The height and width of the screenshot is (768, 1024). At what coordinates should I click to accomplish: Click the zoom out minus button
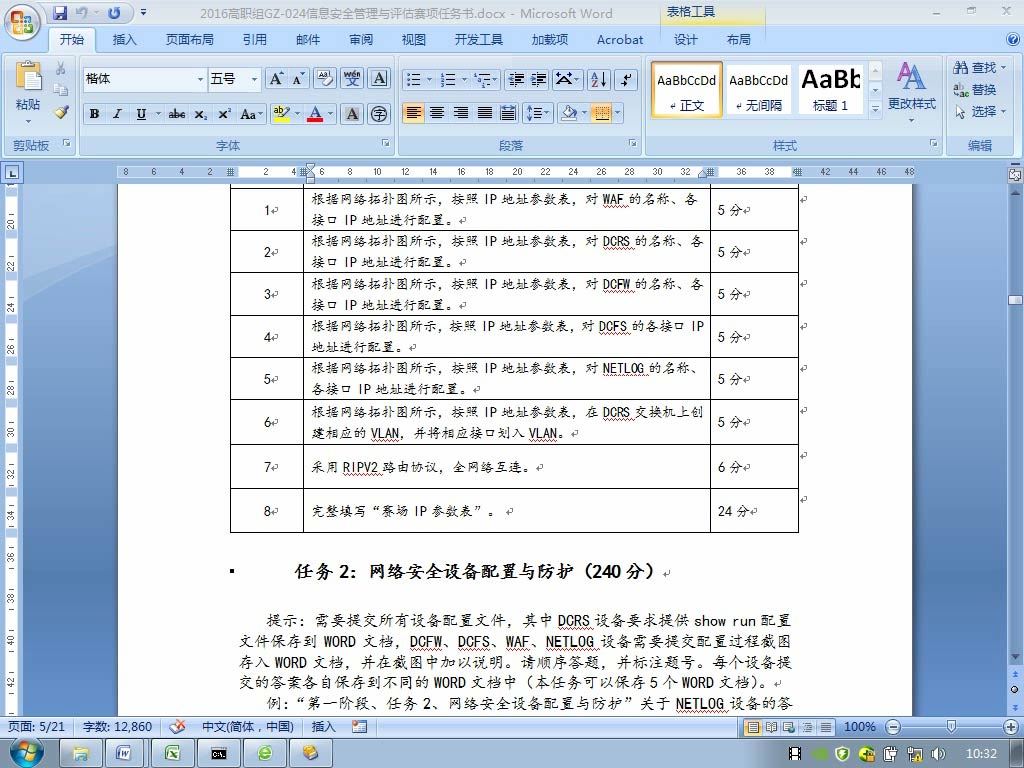pos(893,726)
